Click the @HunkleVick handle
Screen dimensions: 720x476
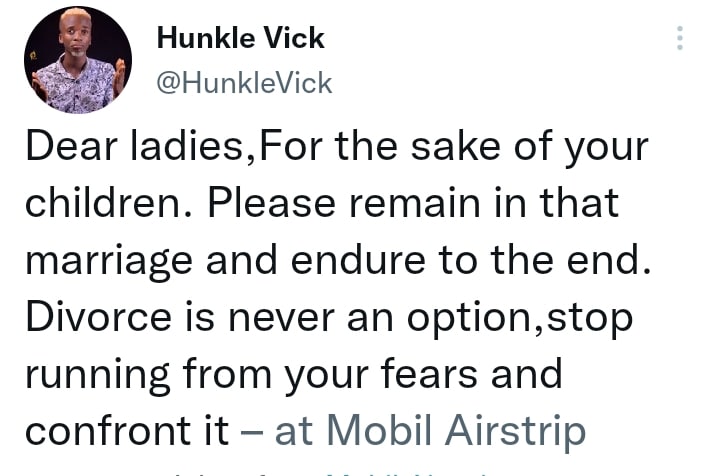(245, 84)
